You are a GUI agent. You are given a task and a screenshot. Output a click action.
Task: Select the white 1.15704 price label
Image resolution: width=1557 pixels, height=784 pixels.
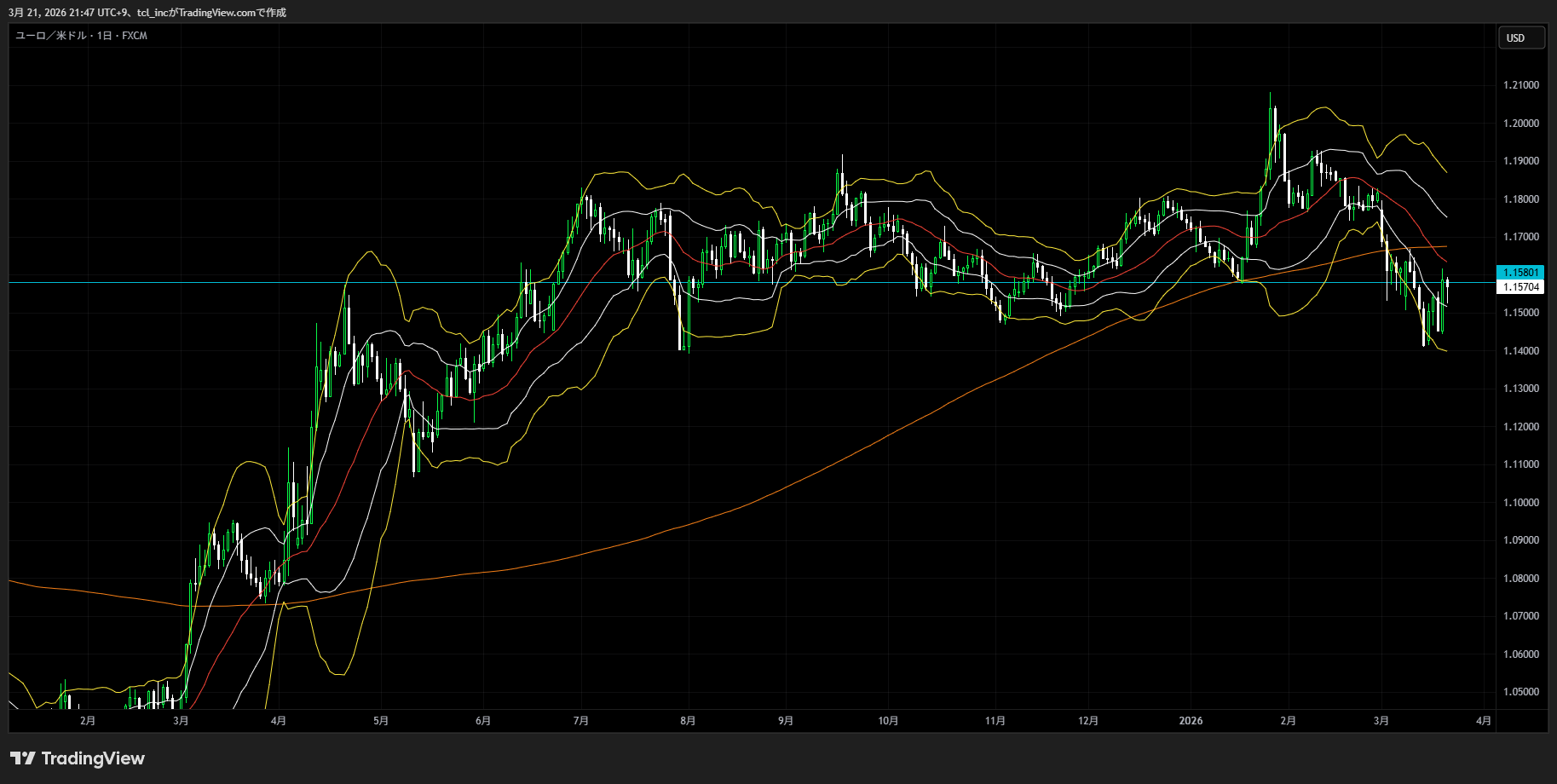coord(1520,287)
